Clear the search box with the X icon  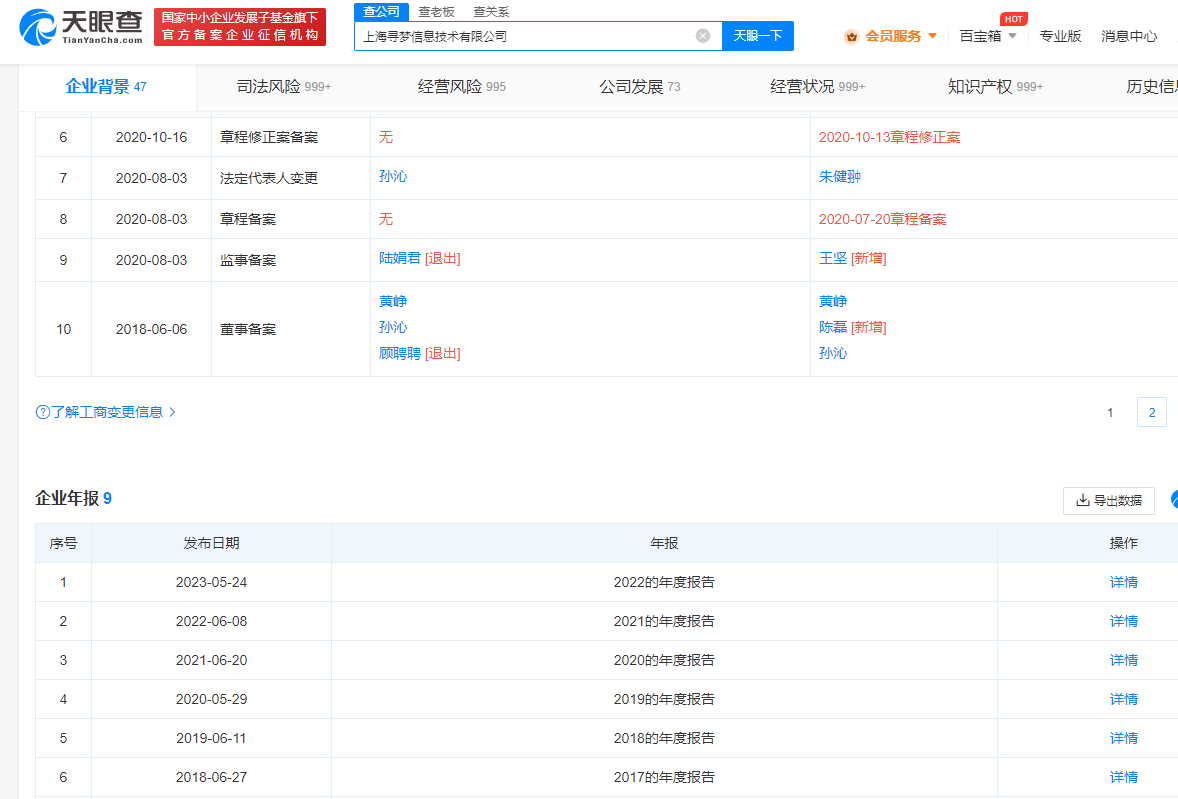703,36
